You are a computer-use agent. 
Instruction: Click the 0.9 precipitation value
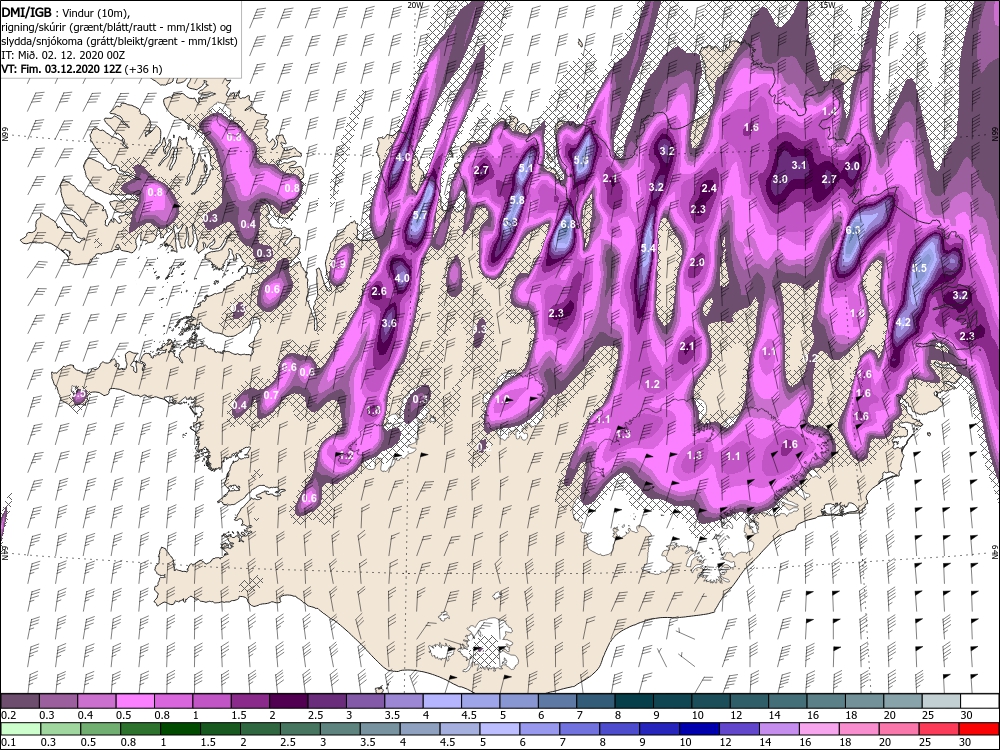(x=339, y=264)
